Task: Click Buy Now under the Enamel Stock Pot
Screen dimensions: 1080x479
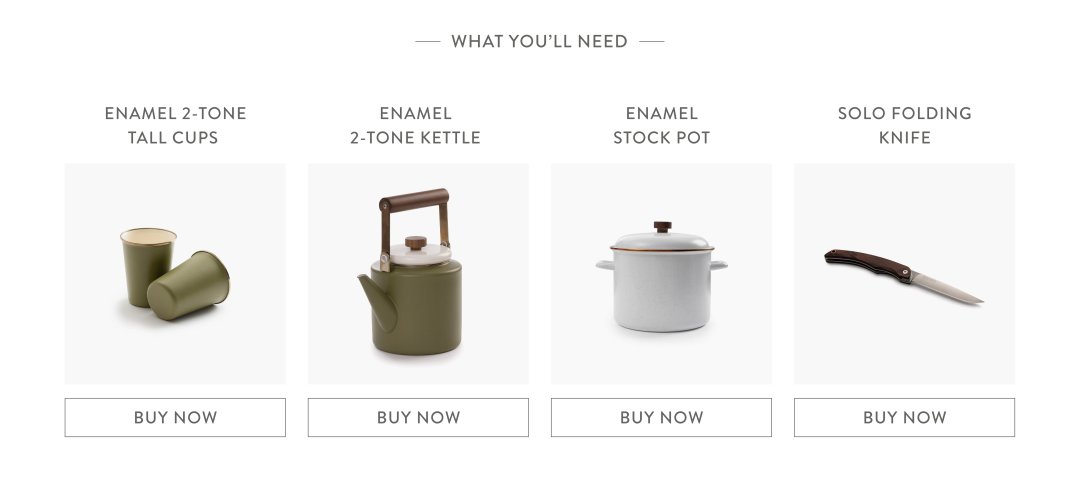Action: 661,417
